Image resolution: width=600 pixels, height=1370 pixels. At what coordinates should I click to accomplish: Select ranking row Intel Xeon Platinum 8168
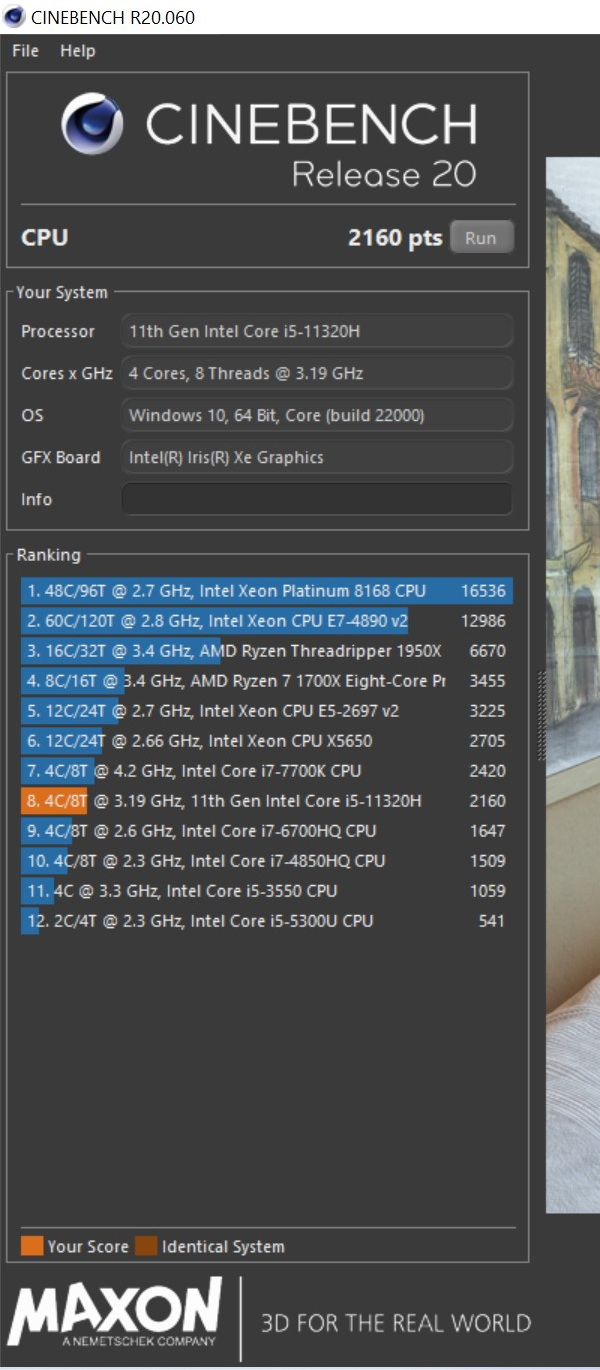click(x=266, y=591)
